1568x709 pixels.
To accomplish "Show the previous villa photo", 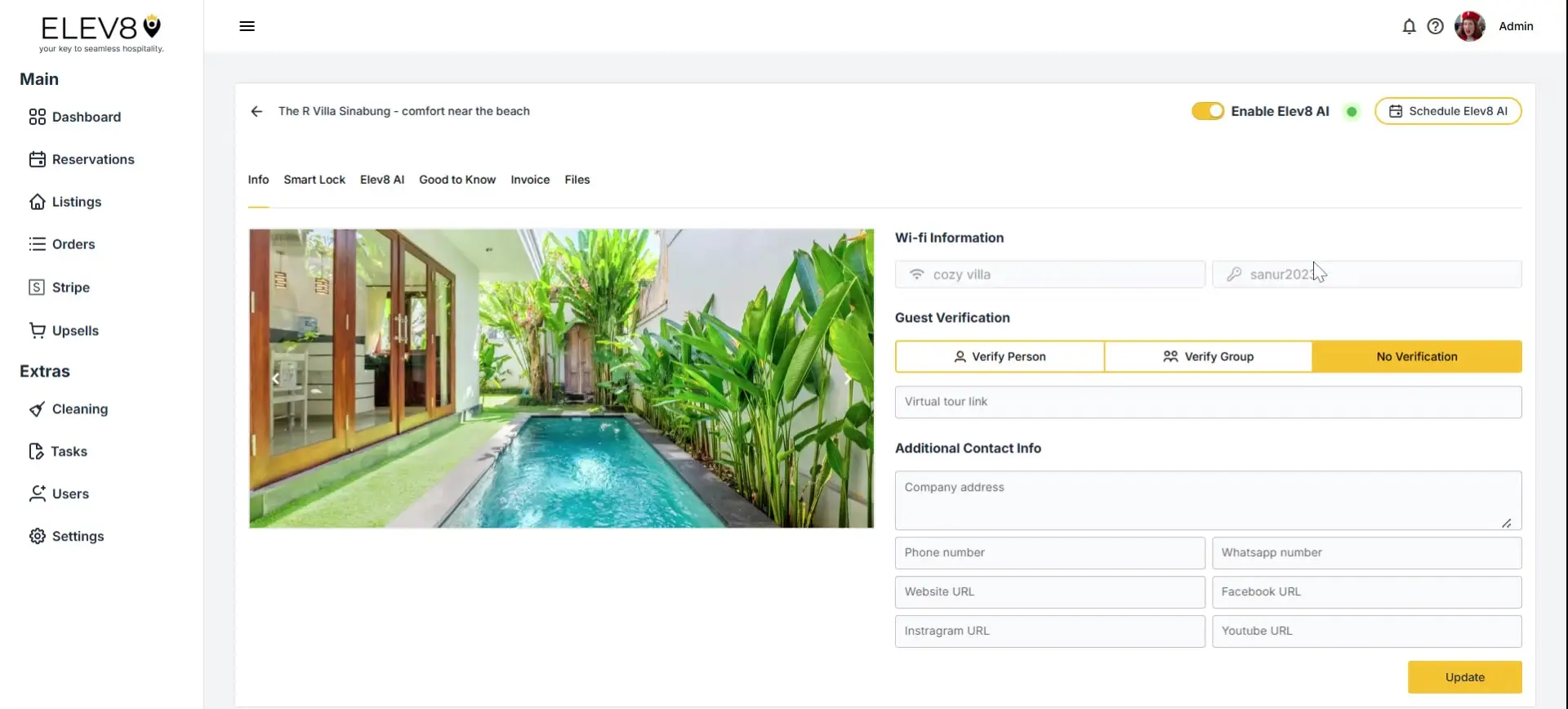I will pyautogui.click(x=275, y=379).
